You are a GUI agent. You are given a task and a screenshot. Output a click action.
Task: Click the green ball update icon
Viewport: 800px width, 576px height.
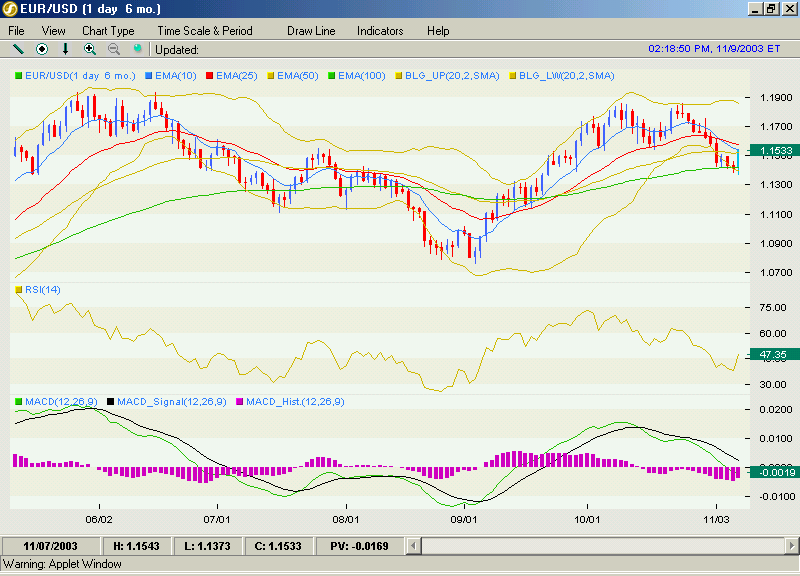[x=137, y=48]
